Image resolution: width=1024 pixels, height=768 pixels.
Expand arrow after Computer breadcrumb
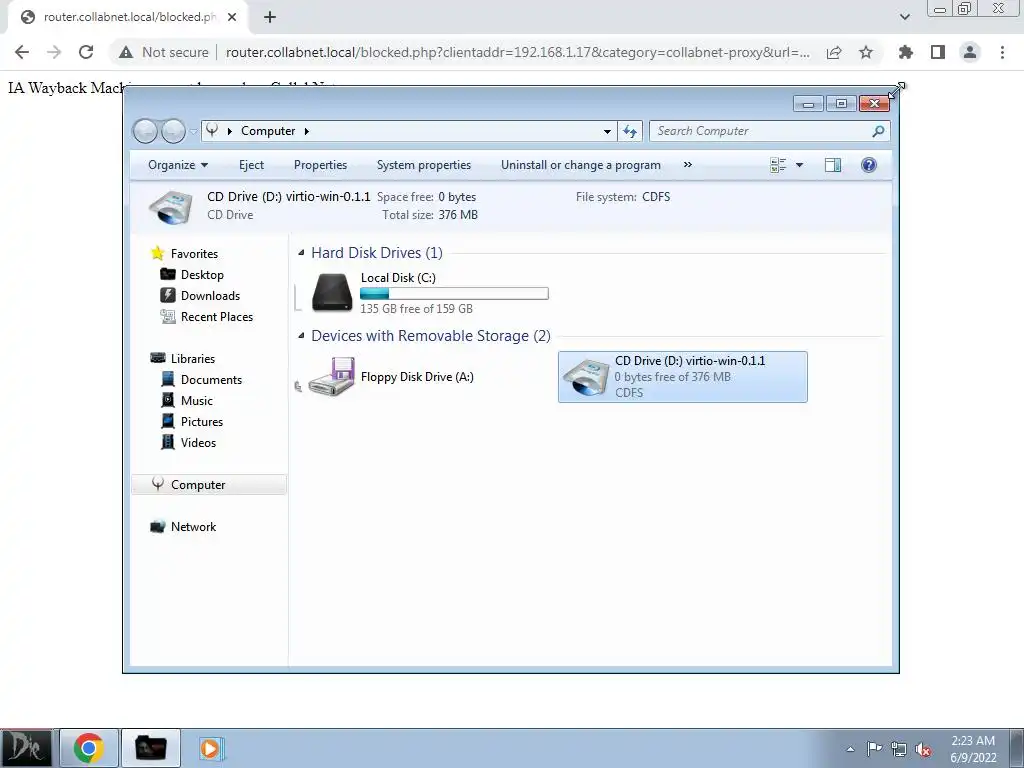click(x=306, y=131)
